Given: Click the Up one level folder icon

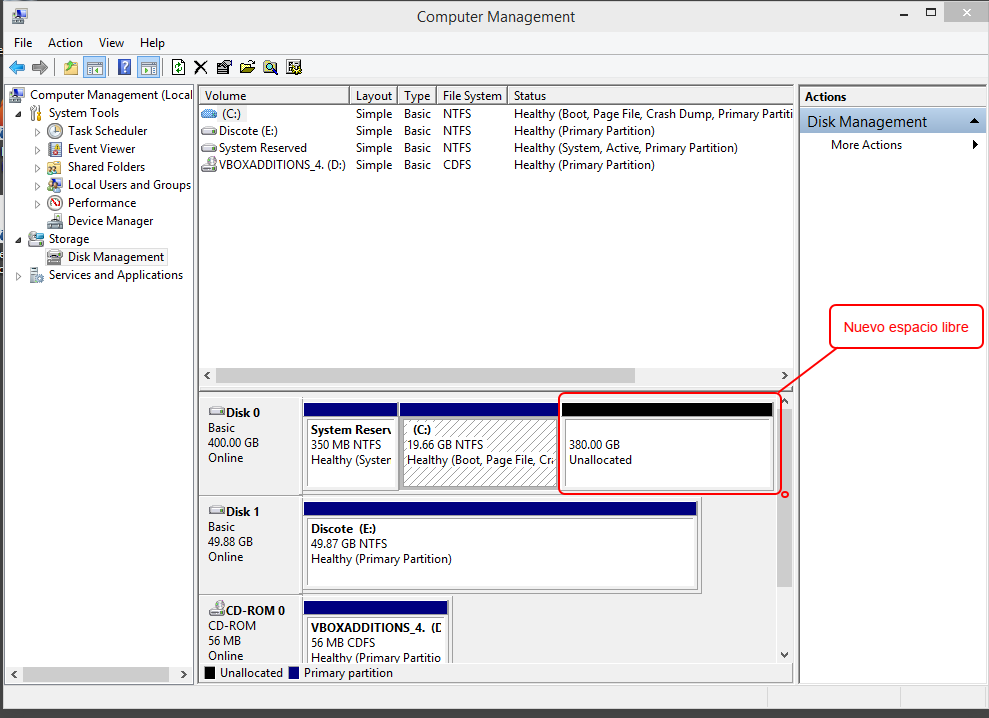Looking at the screenshot, I should 70,67.
